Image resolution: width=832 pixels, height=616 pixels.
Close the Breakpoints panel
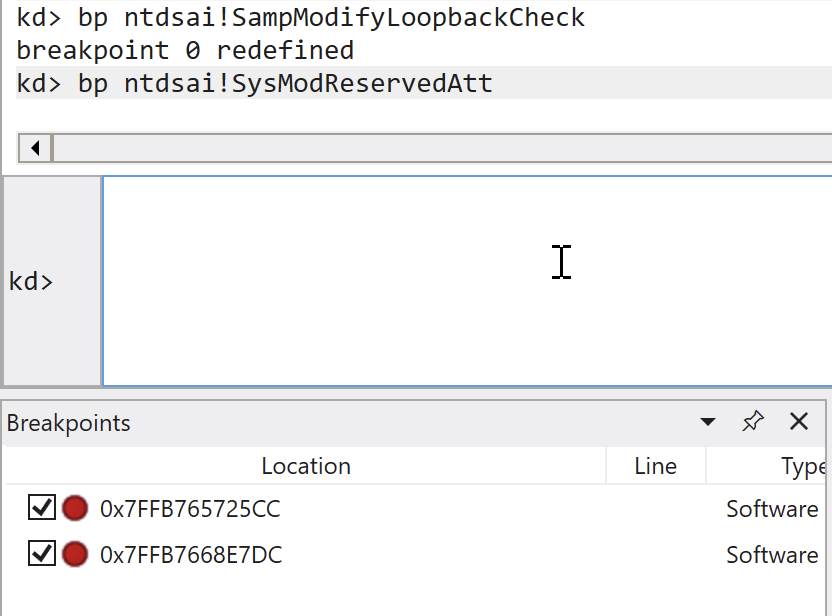coord(799,422)
